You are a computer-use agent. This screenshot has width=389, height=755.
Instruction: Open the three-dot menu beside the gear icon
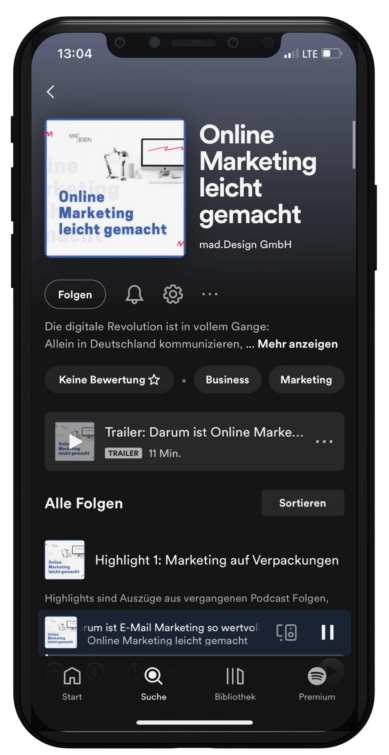coord(210,294)
